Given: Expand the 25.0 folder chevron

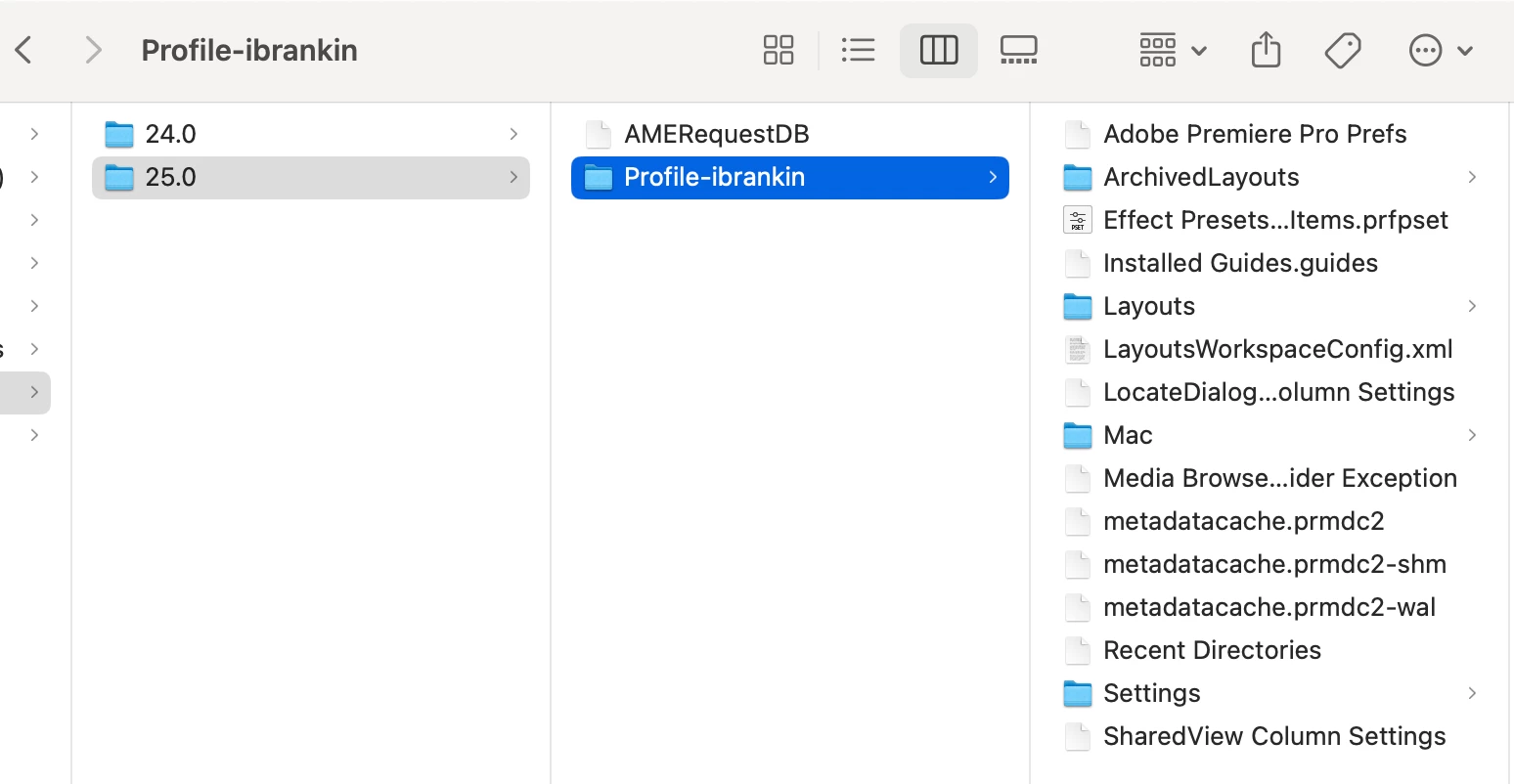Looking at the screenshot, I should click(513, 177).
